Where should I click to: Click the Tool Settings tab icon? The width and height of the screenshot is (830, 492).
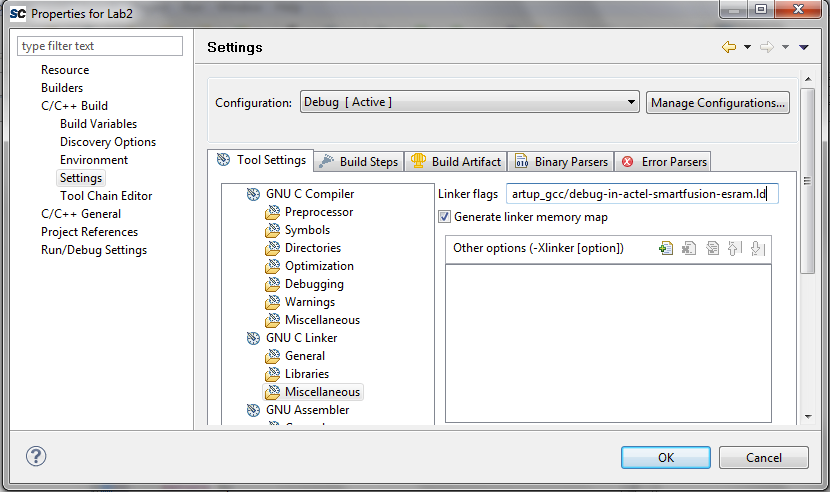pos(223,159)
